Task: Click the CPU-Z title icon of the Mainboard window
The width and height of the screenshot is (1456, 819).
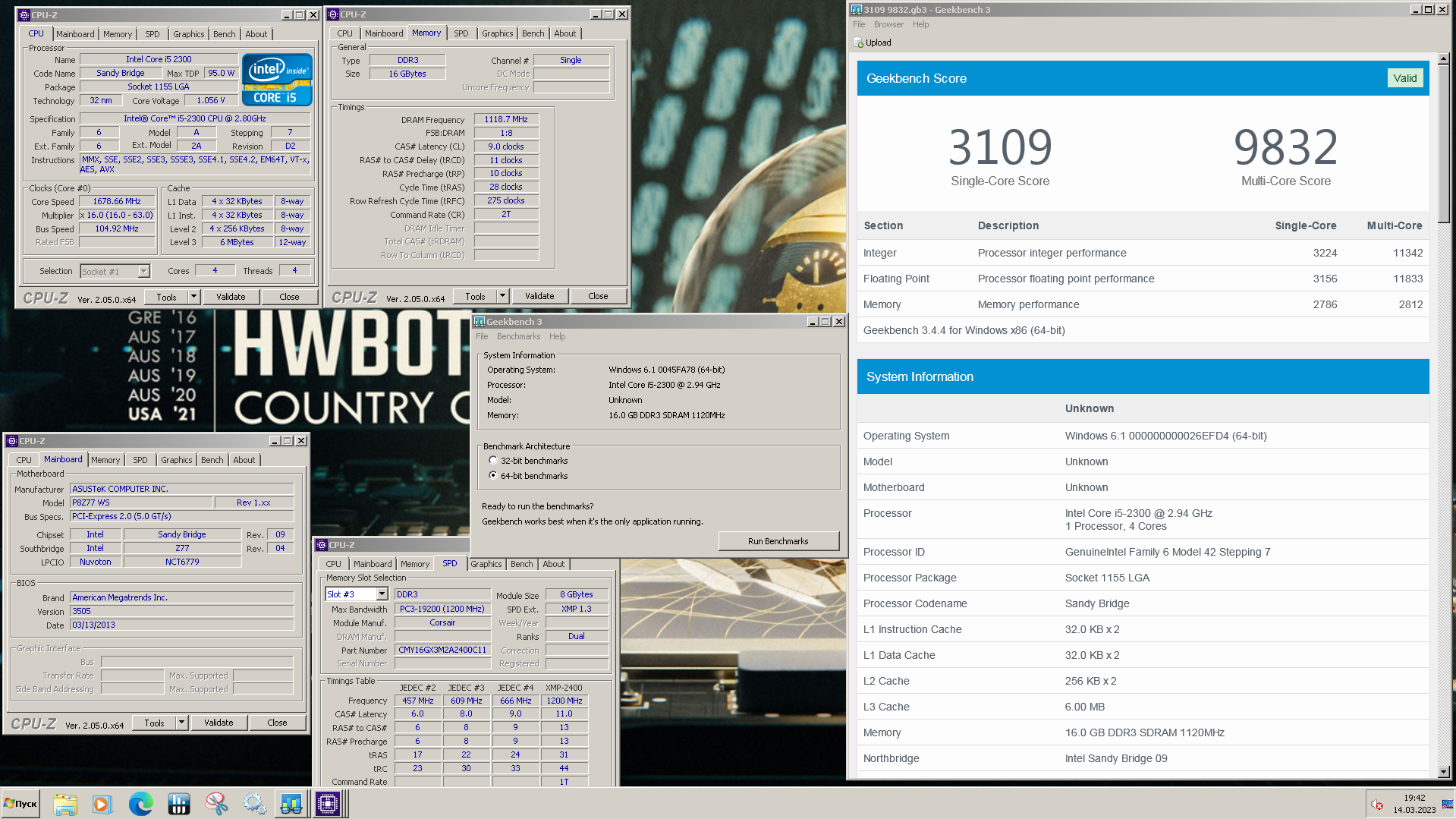Action: pyautogui.click(x=12, y=441)
